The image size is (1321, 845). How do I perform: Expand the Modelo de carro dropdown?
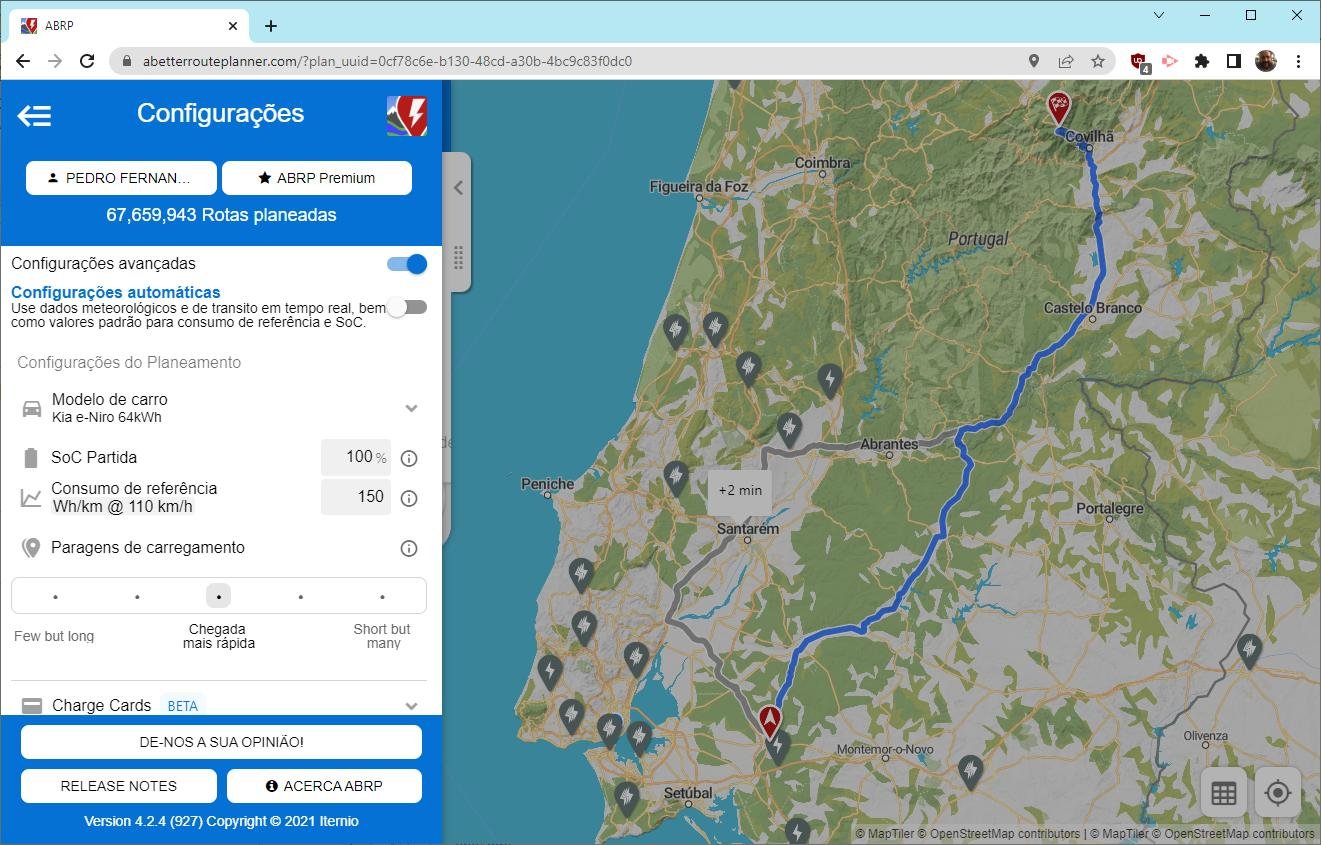[410, 408]
